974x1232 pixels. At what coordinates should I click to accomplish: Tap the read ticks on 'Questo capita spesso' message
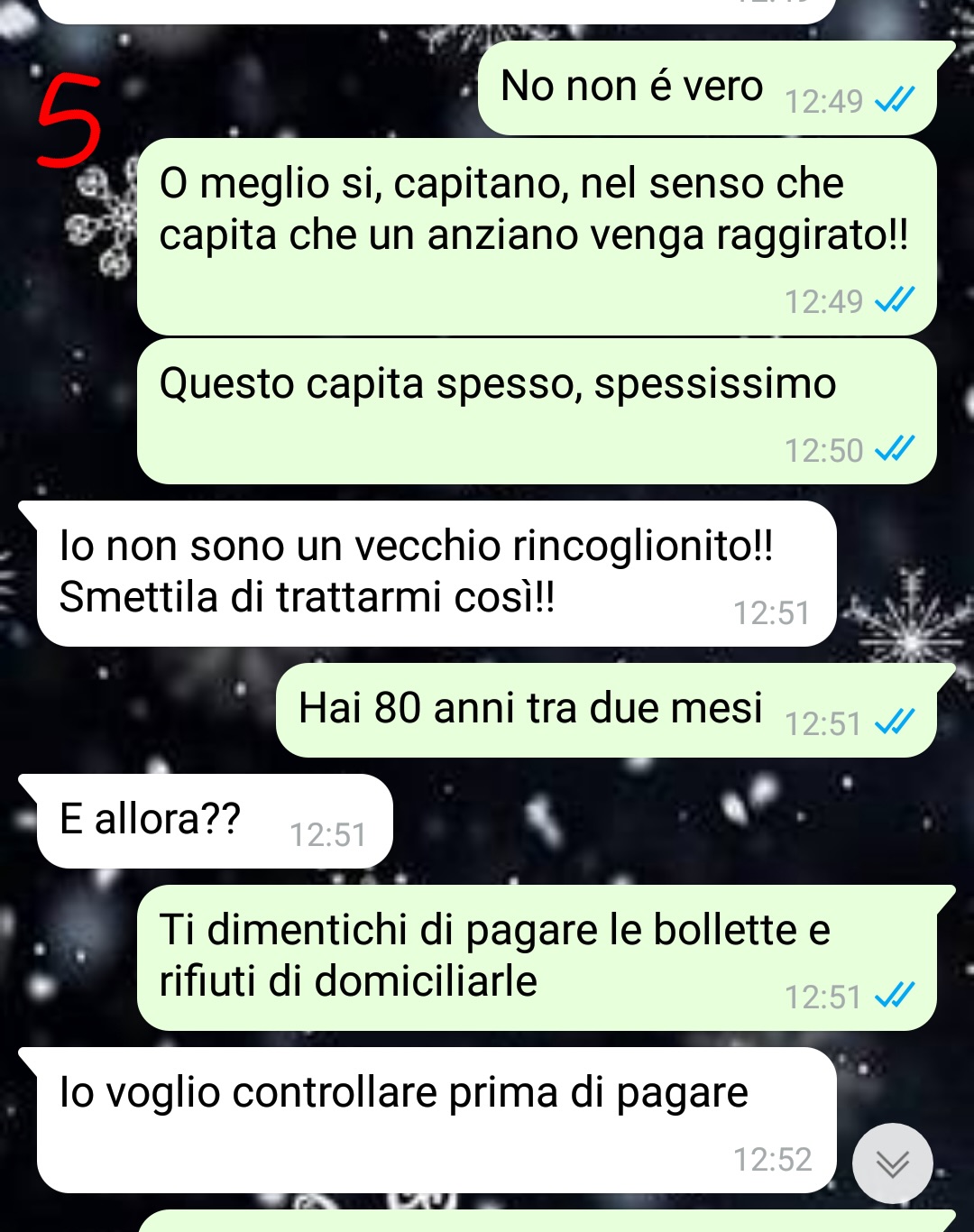pyautogui.click(x=895, y=448)
